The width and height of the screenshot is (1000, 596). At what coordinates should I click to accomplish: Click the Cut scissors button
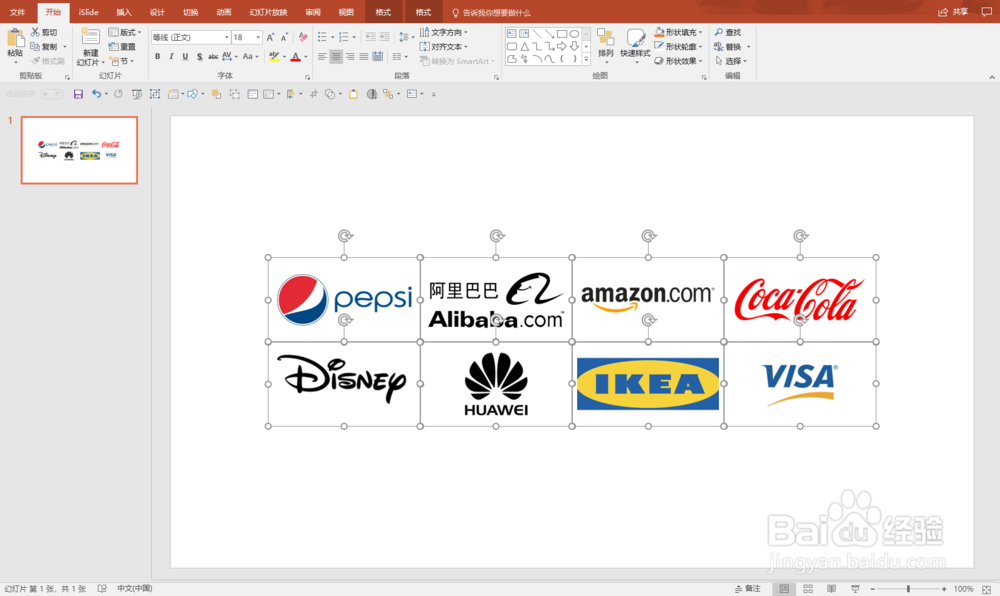(x=44, y=32)
